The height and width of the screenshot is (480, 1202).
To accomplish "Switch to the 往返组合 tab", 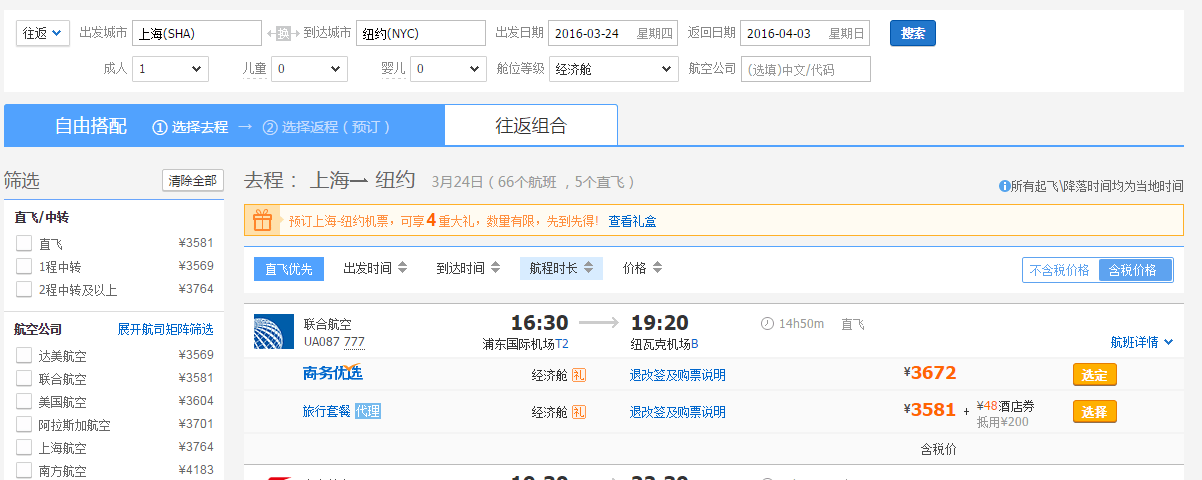I will tap(531, 126).
